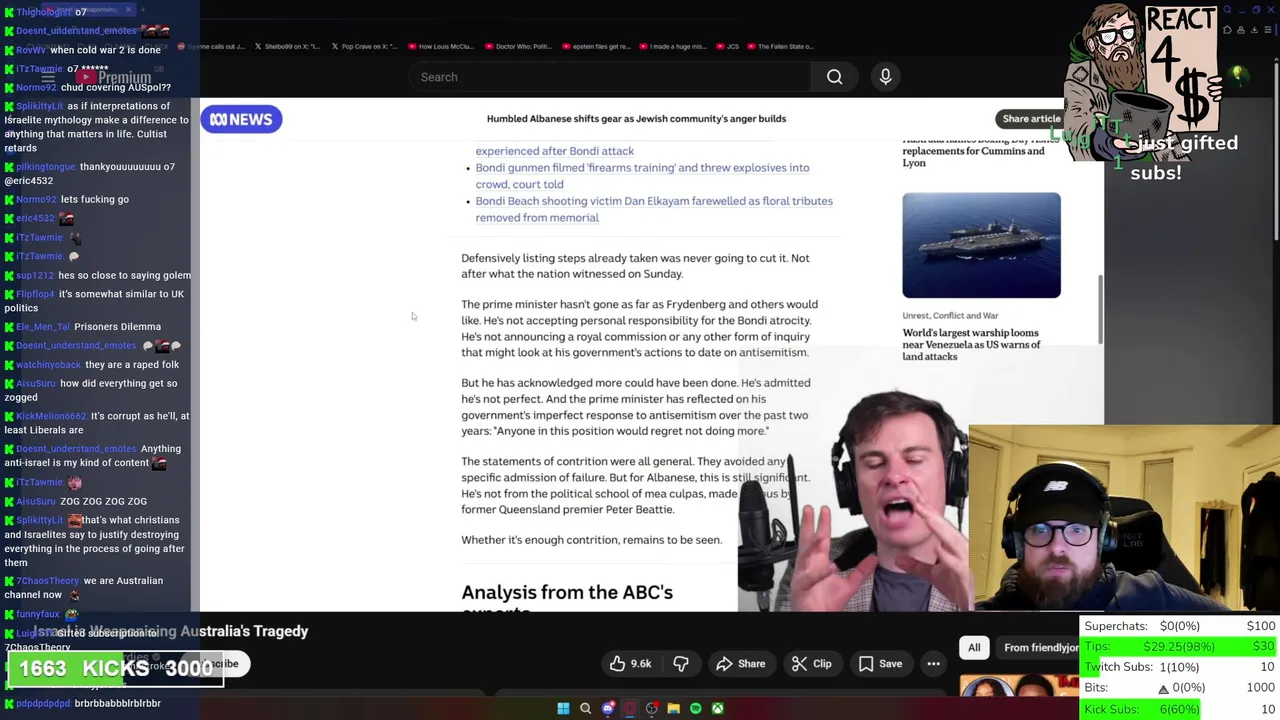Click the Unrest, Conflict and War topic label
The height and width of the screenshot is (720, 1280).
pyautogui.click(x=950, y=316)
